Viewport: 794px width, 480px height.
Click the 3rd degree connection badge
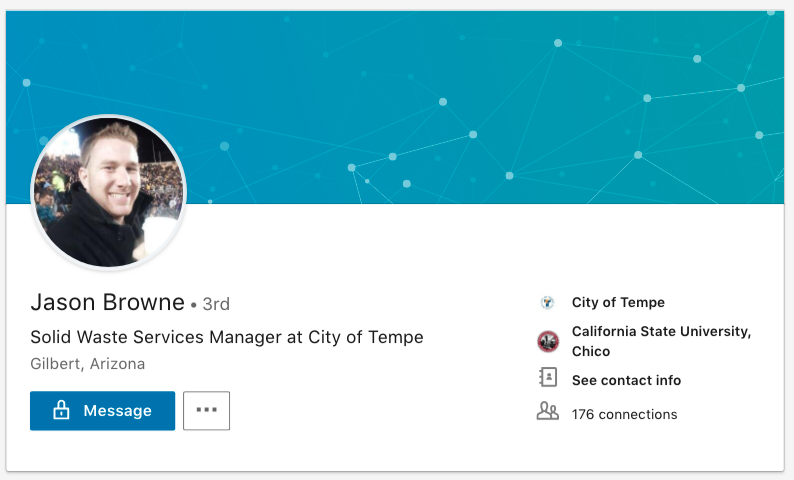[216, 303]
